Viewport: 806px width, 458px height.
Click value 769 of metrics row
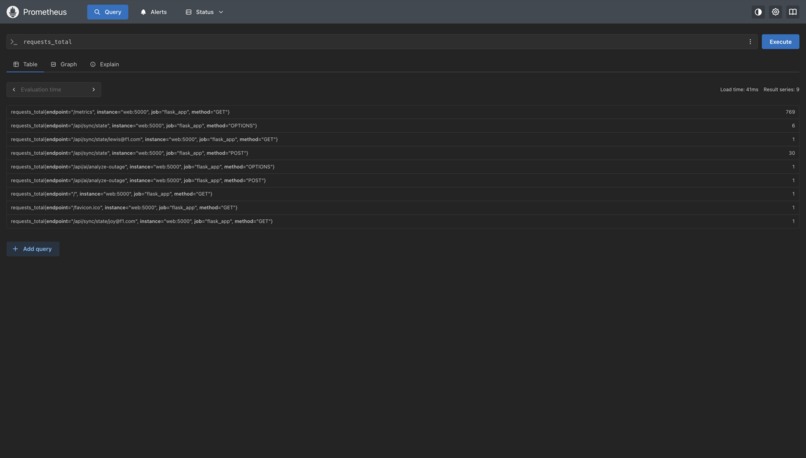(x=790, y=112)
